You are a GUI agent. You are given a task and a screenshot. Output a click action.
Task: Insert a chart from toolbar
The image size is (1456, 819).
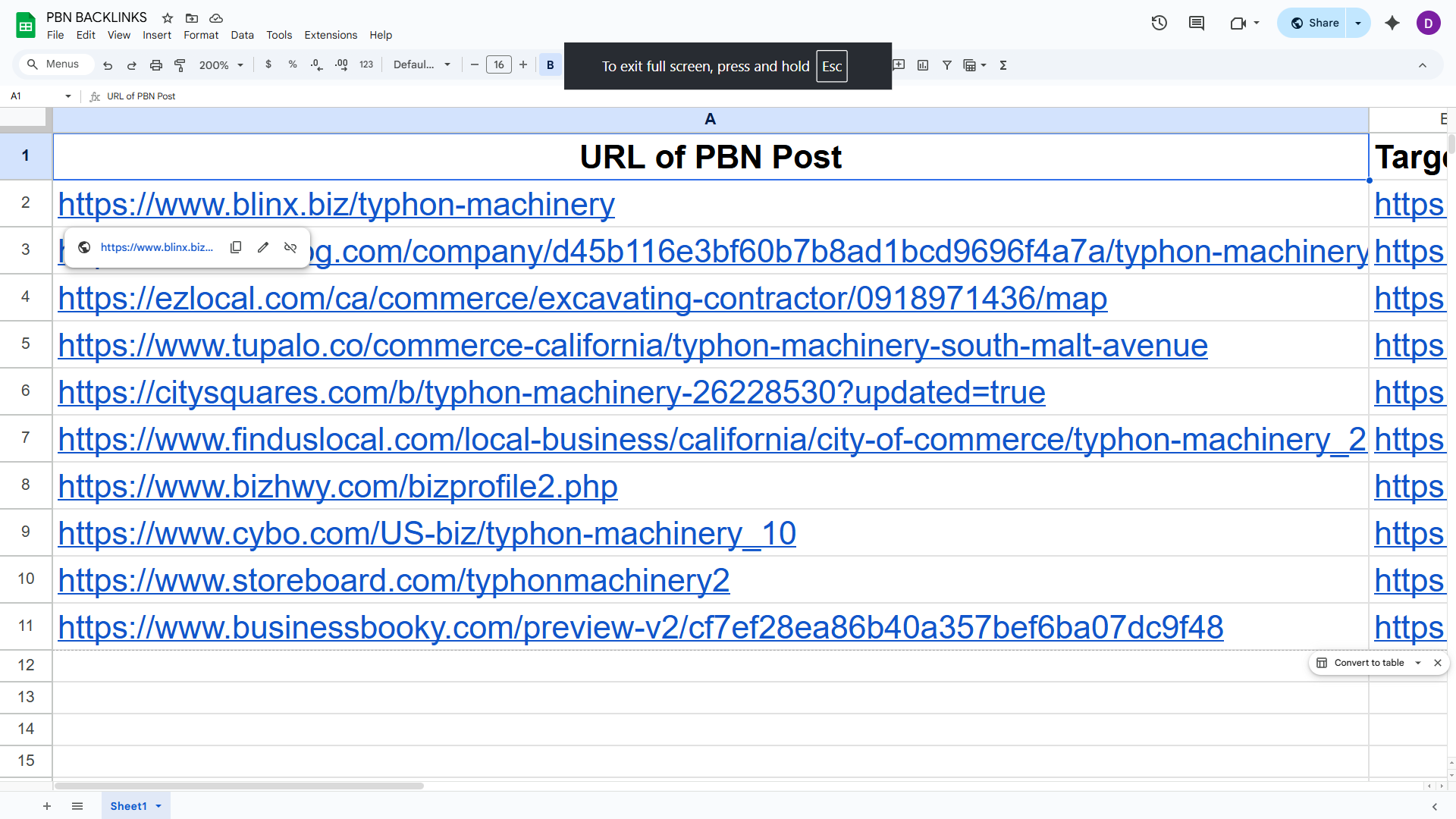coord(923,65)
